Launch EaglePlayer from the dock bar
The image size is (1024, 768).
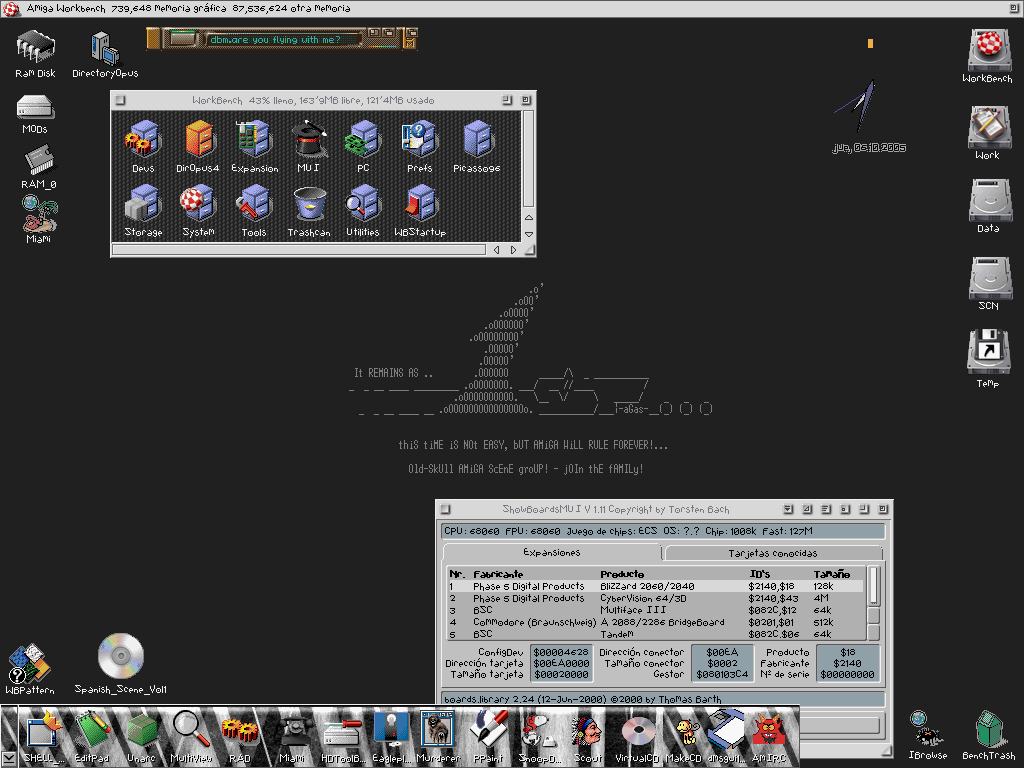pyautogui.click(x=391, y=737)
